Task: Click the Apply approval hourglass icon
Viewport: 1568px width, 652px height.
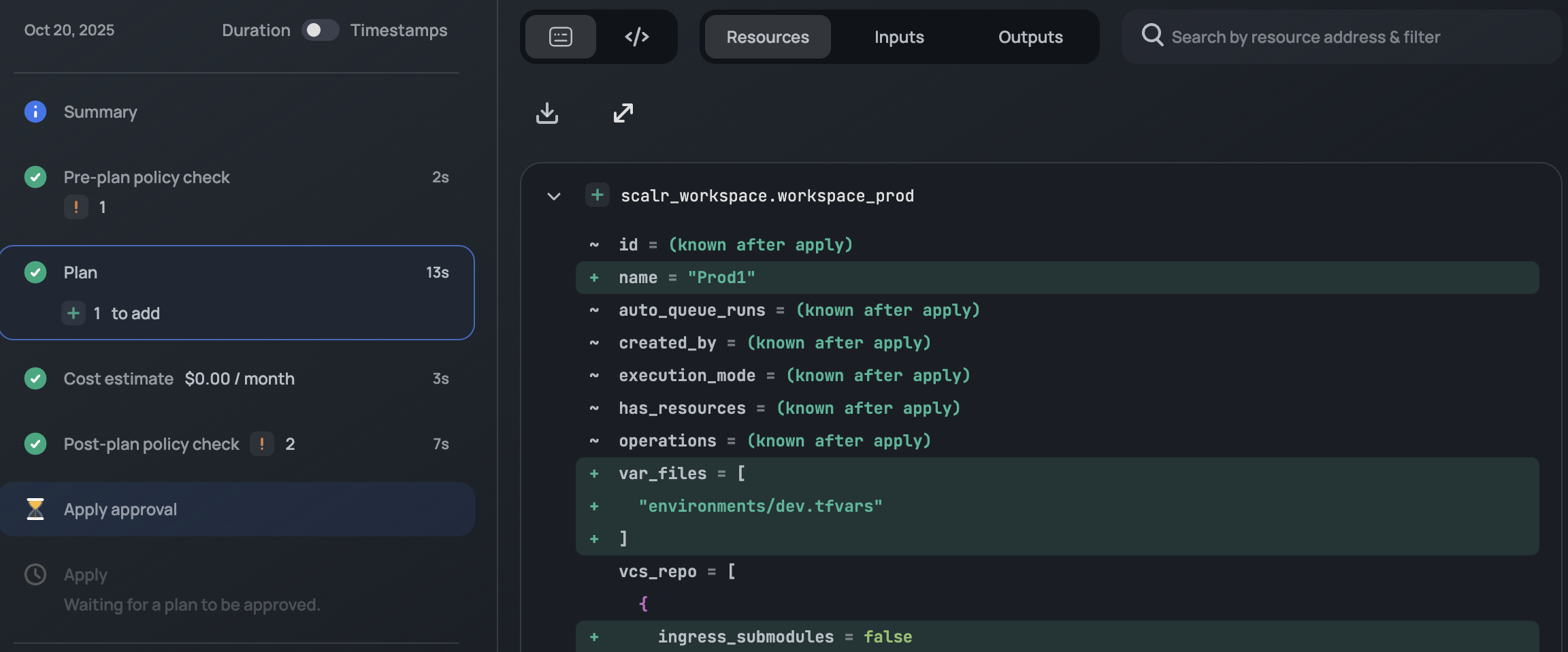Action: pos(35,509)
